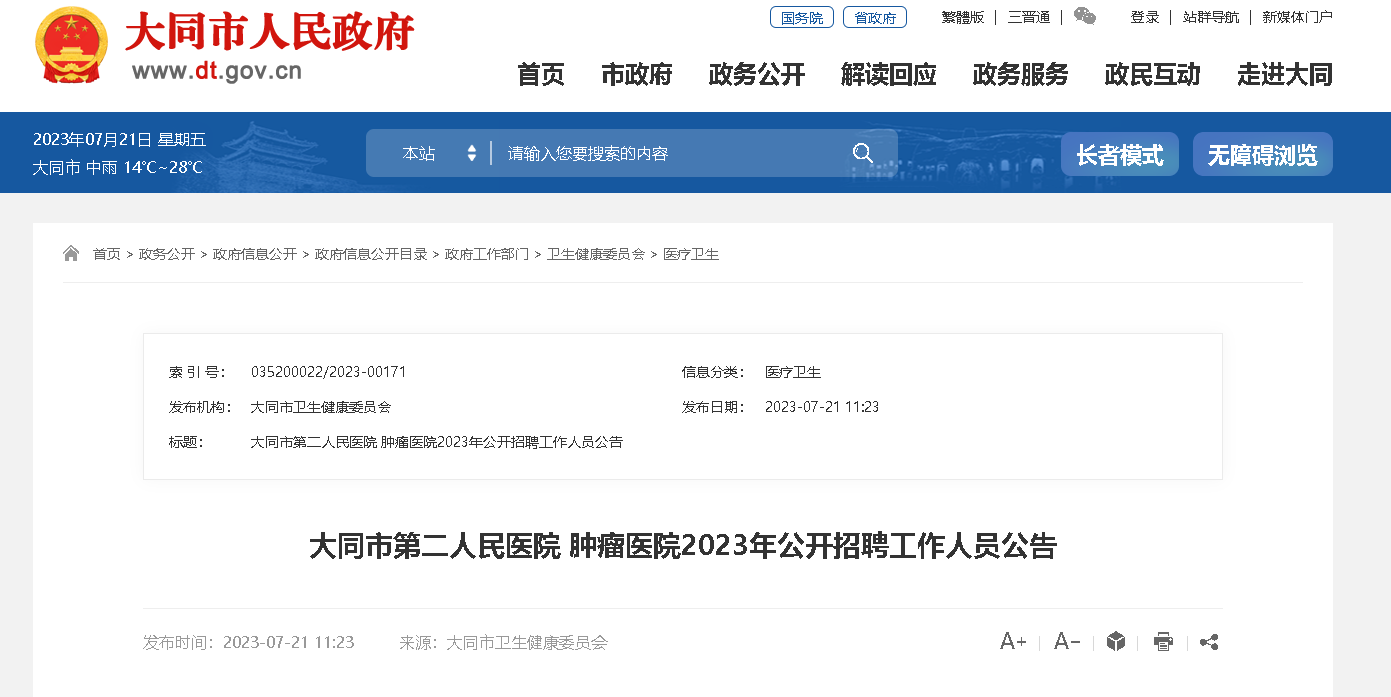Click 发布机构 value 大同市卫生健康委员会

point(320,407)
